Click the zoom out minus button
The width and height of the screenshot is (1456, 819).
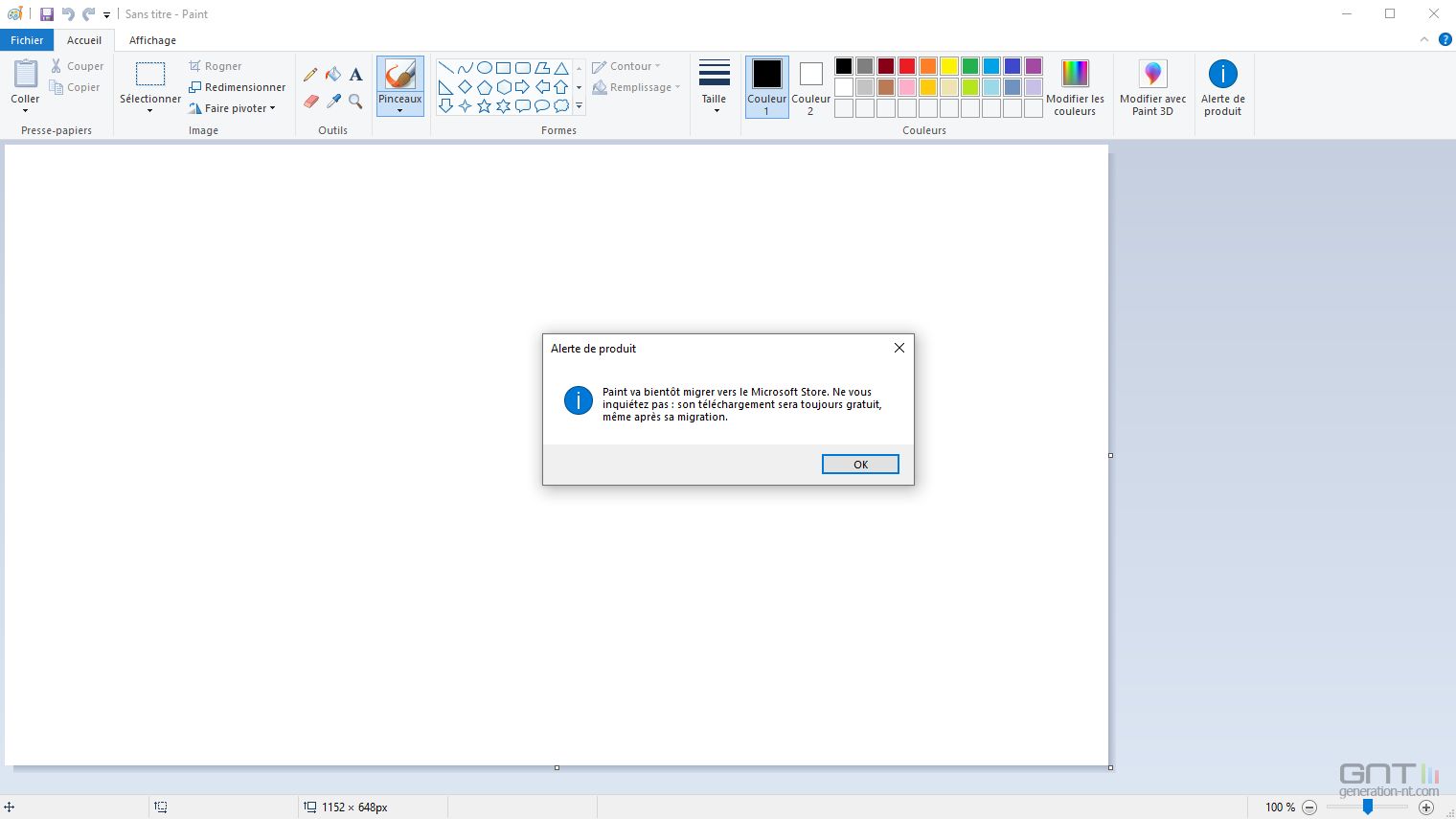(x=1309, y=808)
